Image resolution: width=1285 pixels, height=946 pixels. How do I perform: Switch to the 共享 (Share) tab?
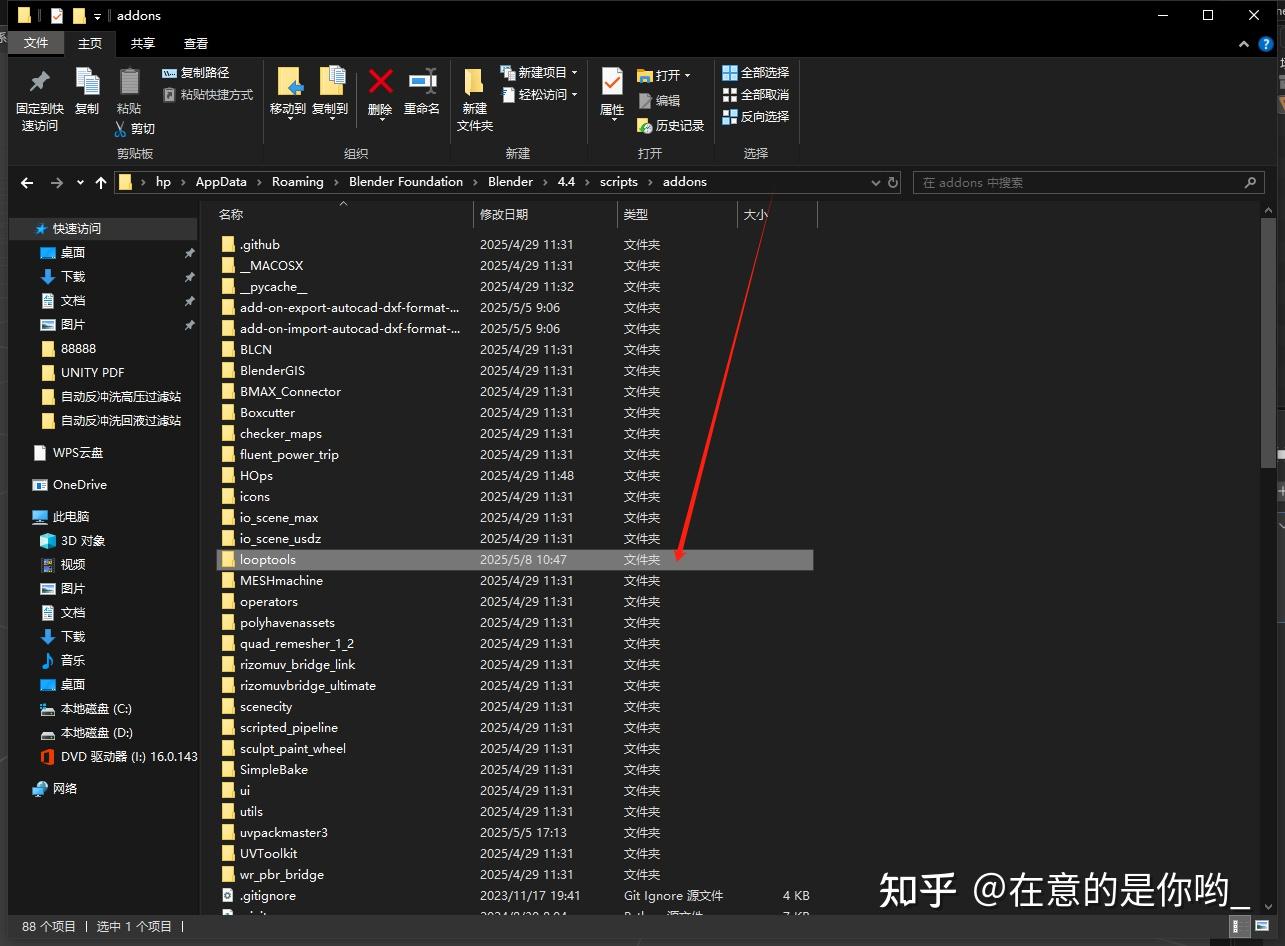[x=142, y=43]
